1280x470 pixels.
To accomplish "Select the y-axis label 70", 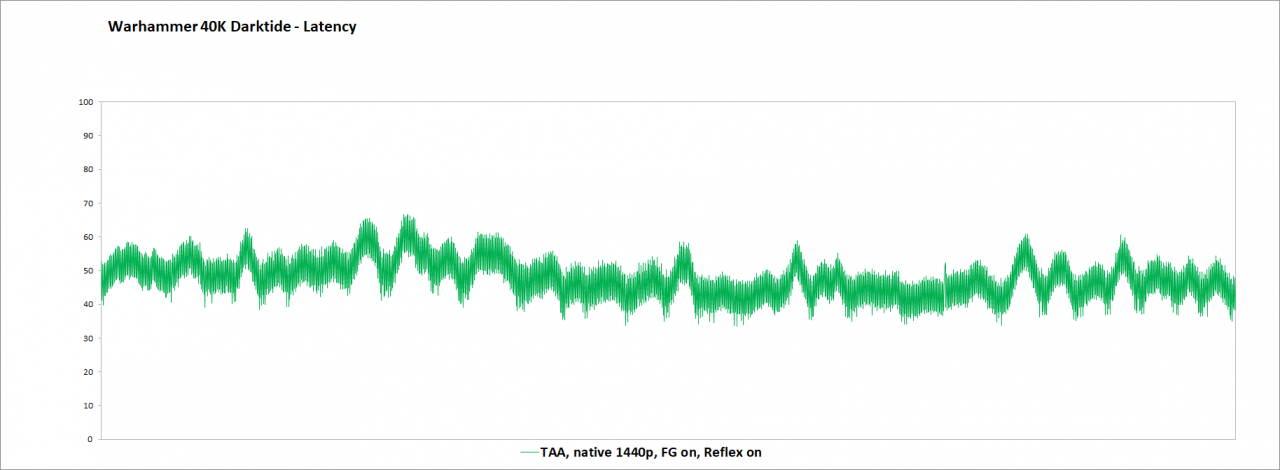I will click(88, 203).
